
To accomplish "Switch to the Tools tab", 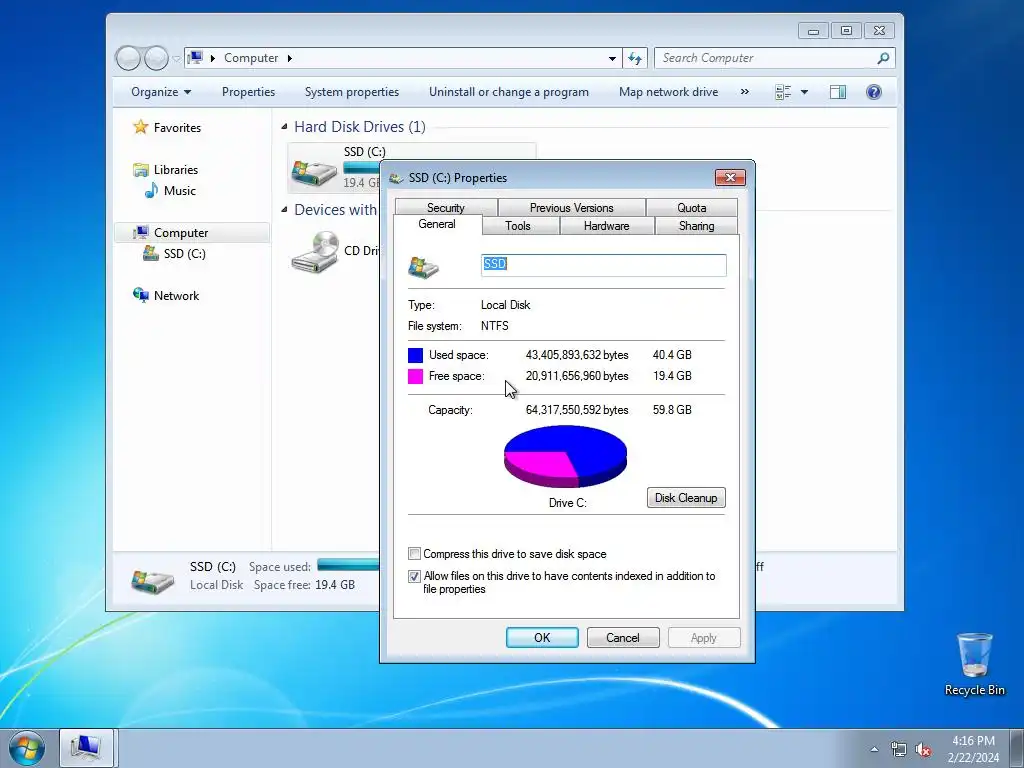I will coord(518,226).
